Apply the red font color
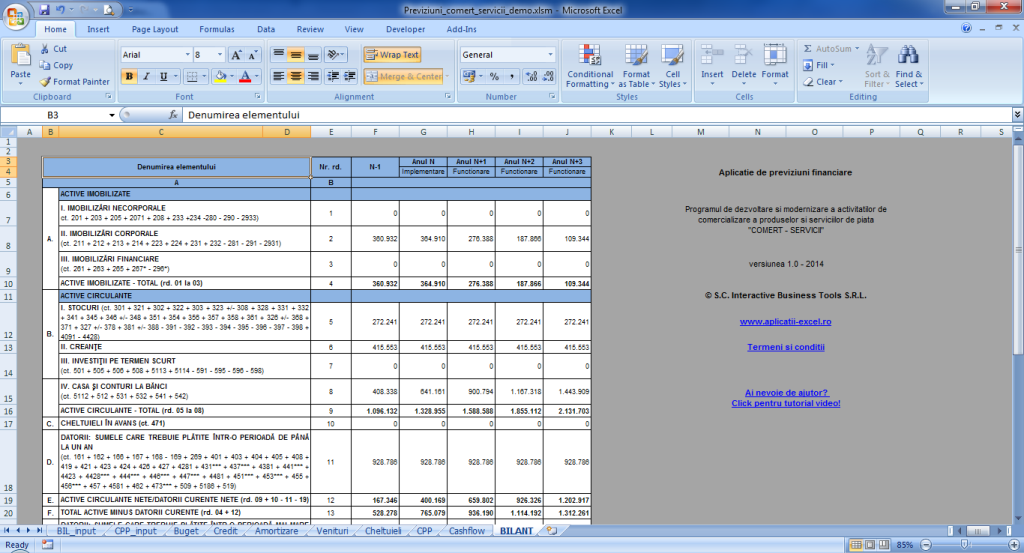1024x553 pixels. tap(245, 76)
